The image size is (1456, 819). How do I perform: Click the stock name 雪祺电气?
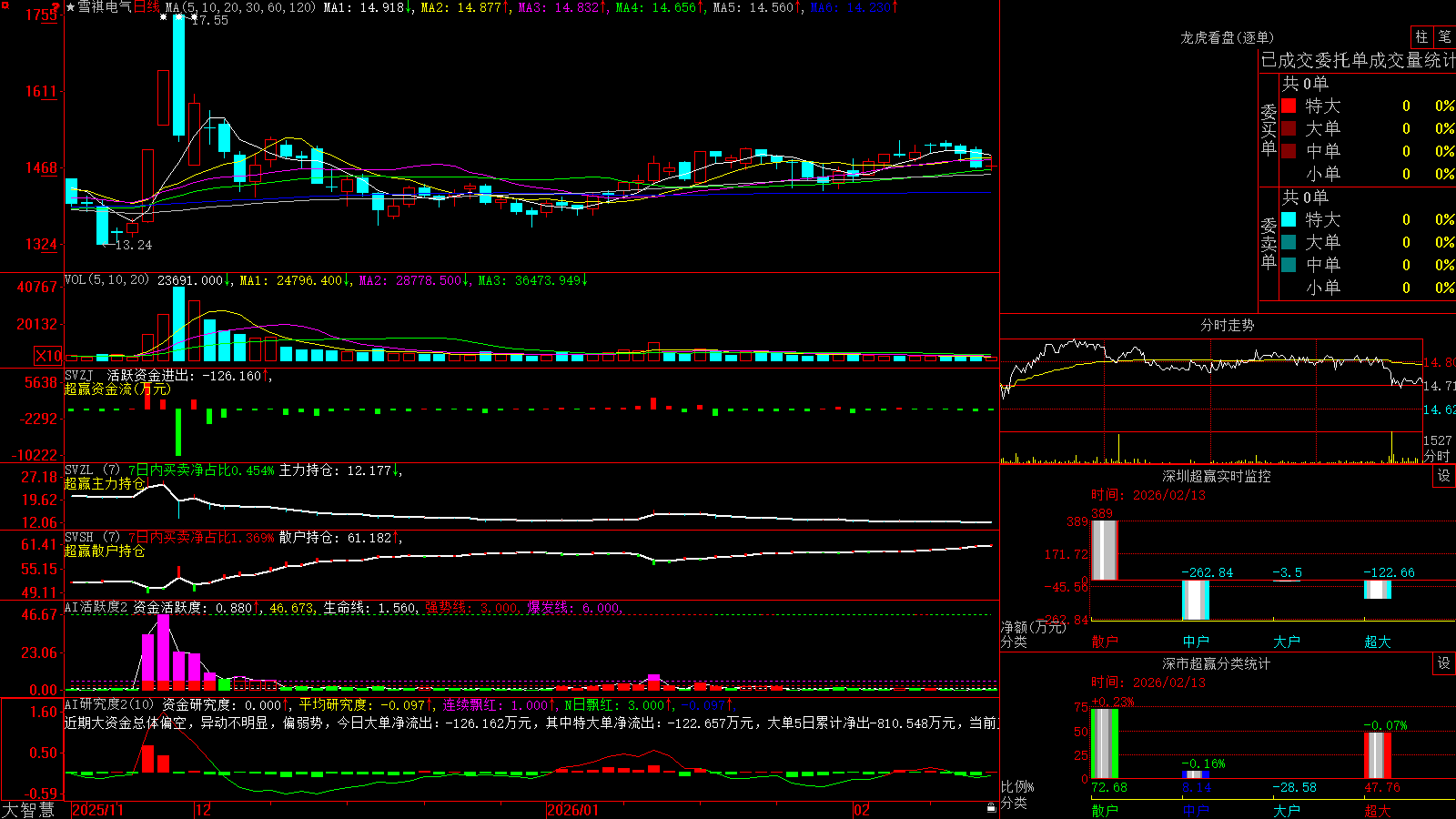pos(104,7)
